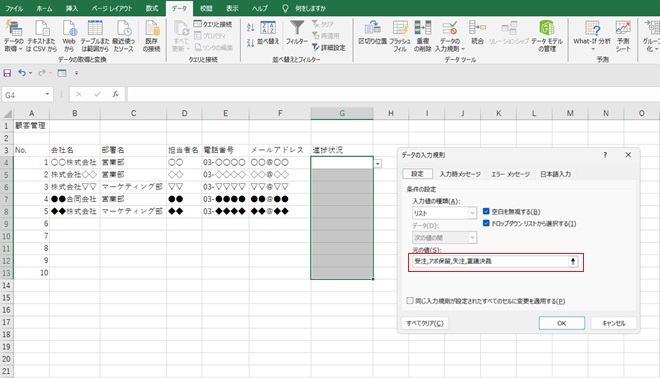
Task: Open the File (ファイル) tab
Action: (14, 8)
